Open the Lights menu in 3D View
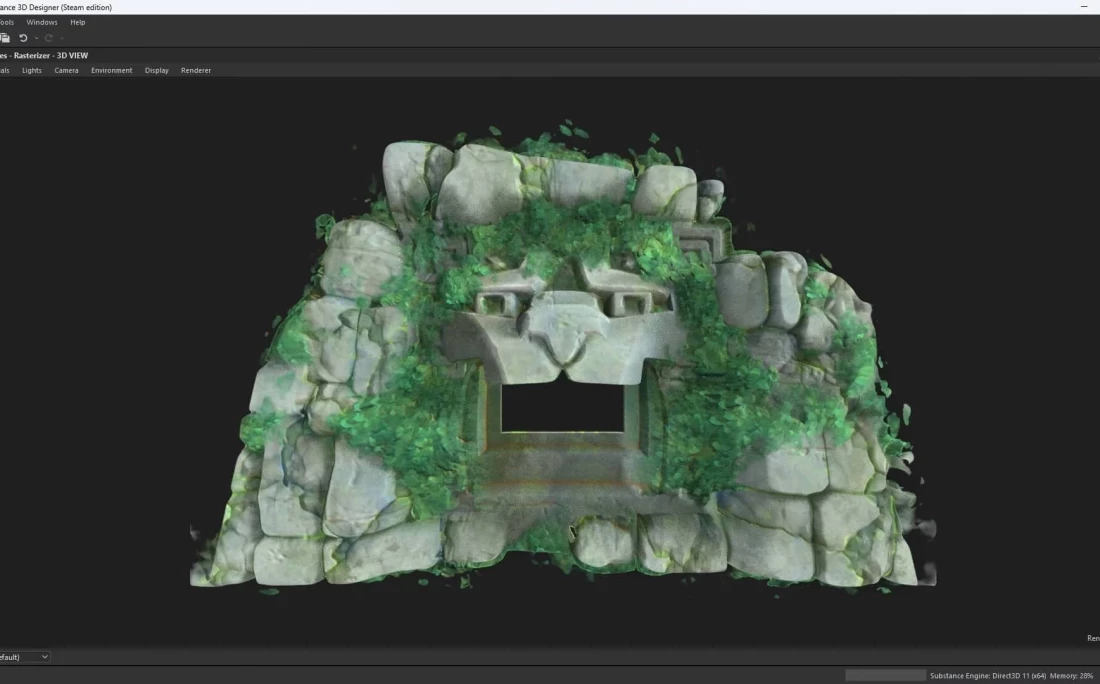The width and height of the screenshot is (1100, 684). (x=32, y=70)
